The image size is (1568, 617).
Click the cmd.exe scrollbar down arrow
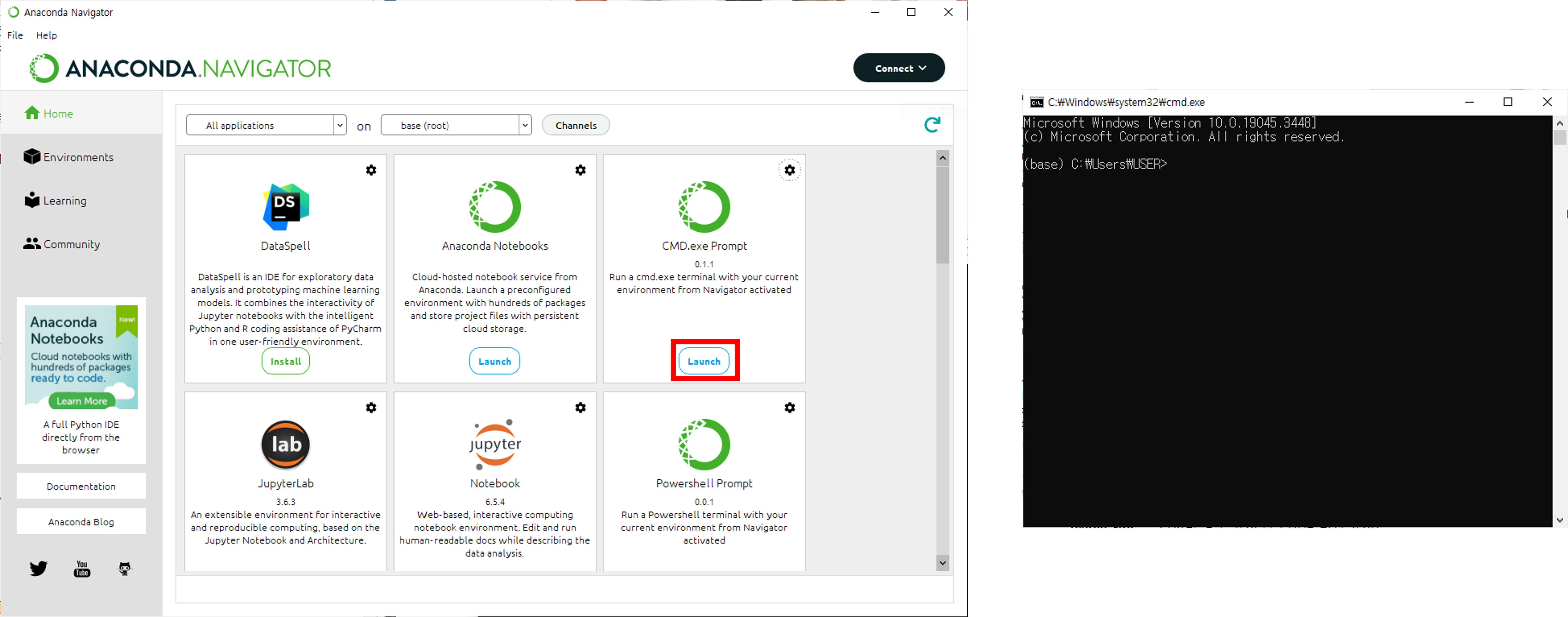(1560, 520)
